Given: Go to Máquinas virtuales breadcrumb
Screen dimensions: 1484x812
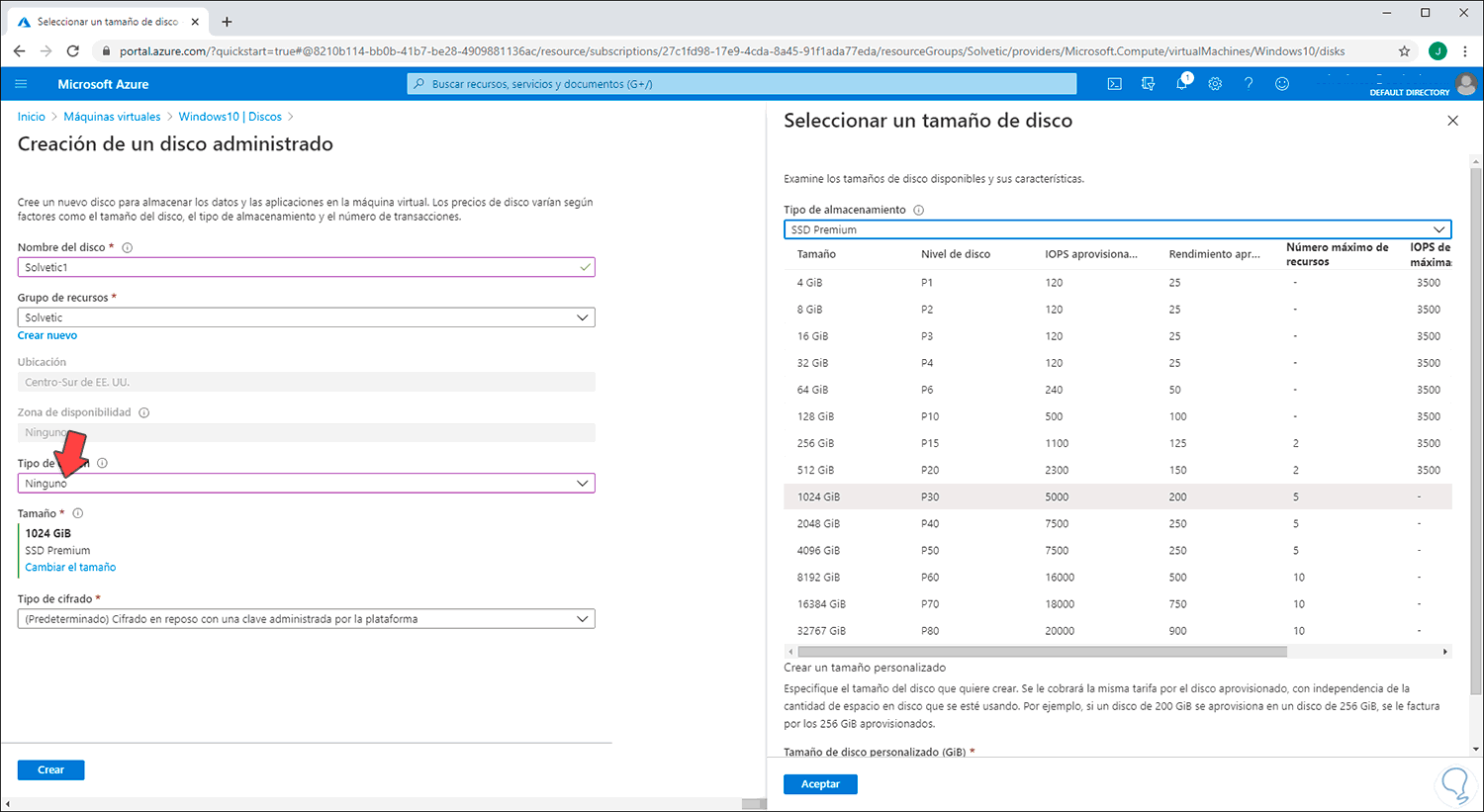Looking at the screenshot, I should pyautogui.click(x=112, y=117).
